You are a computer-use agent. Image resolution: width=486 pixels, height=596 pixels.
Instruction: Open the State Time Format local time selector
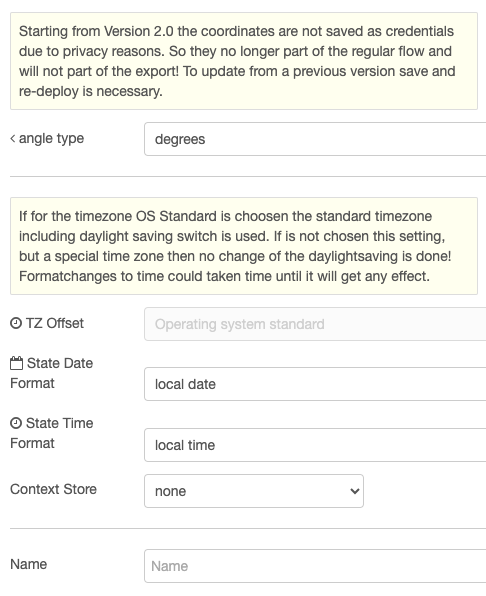click(315, 445)
